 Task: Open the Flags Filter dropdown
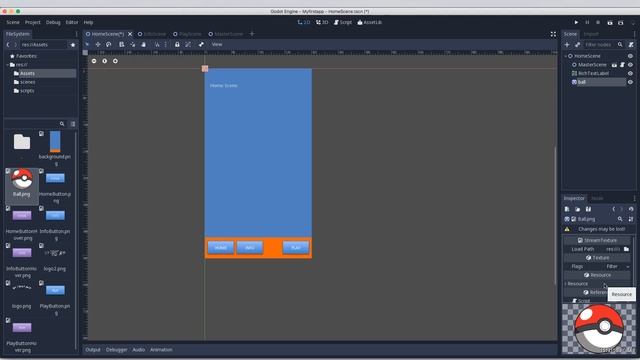618,266
